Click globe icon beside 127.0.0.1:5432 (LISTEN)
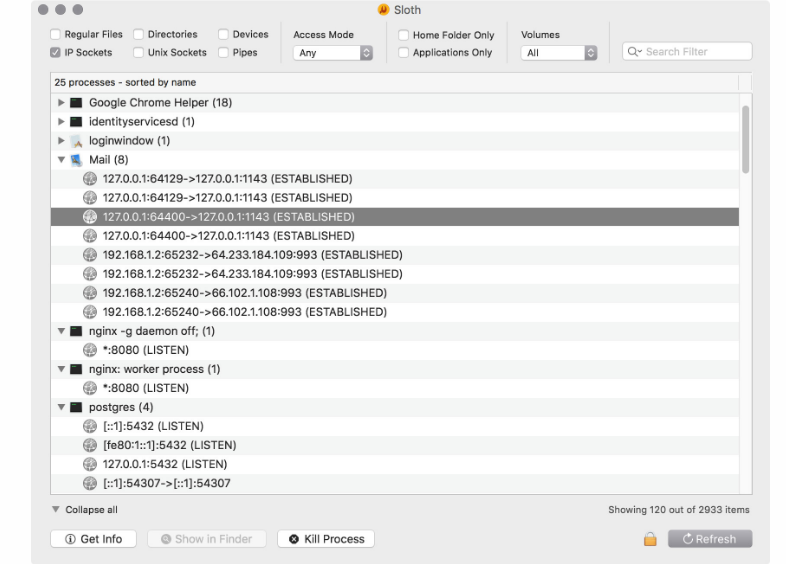 click(90, 464)
